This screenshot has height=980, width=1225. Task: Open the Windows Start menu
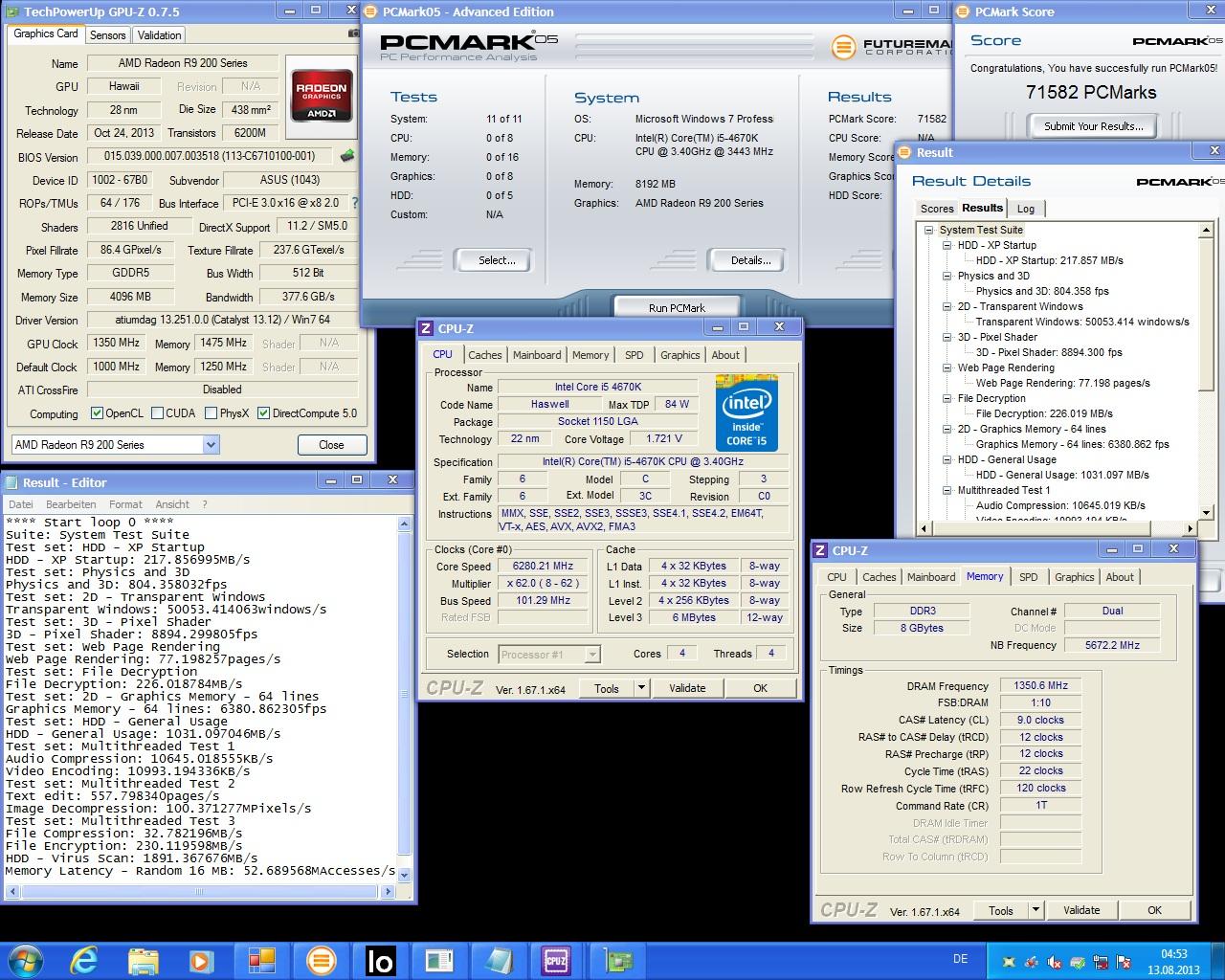[24, 960]
